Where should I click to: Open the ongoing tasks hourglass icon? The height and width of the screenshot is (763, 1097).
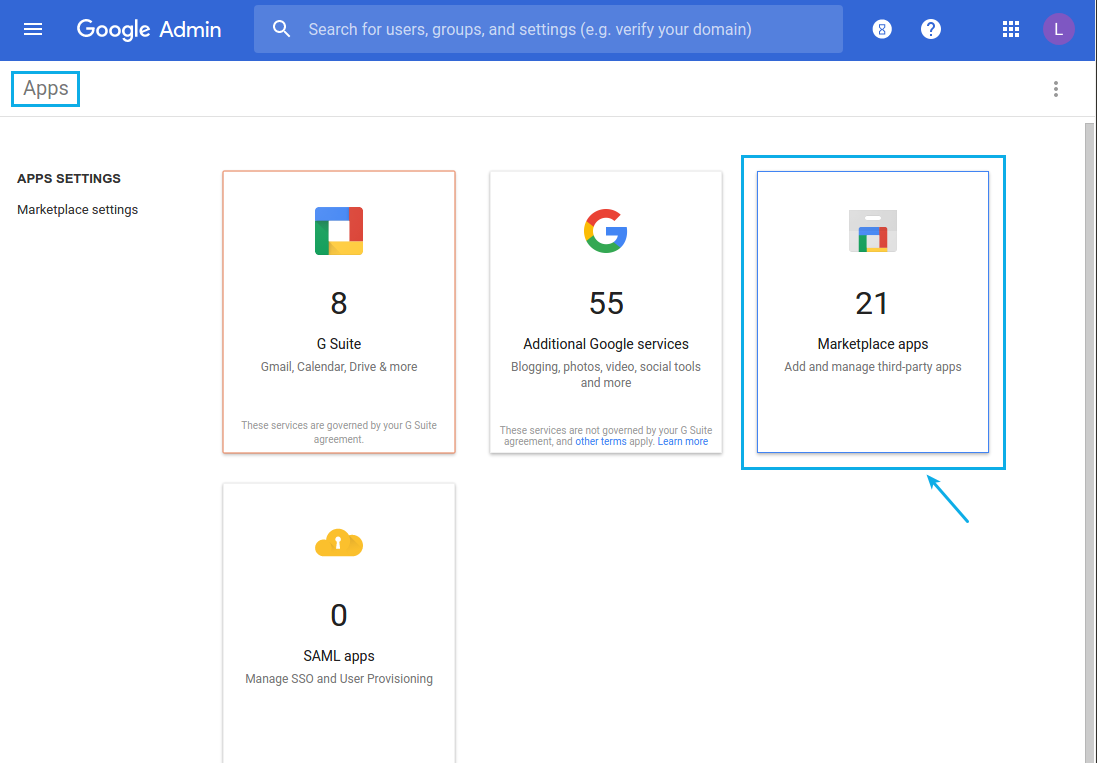tap(881, 29)
